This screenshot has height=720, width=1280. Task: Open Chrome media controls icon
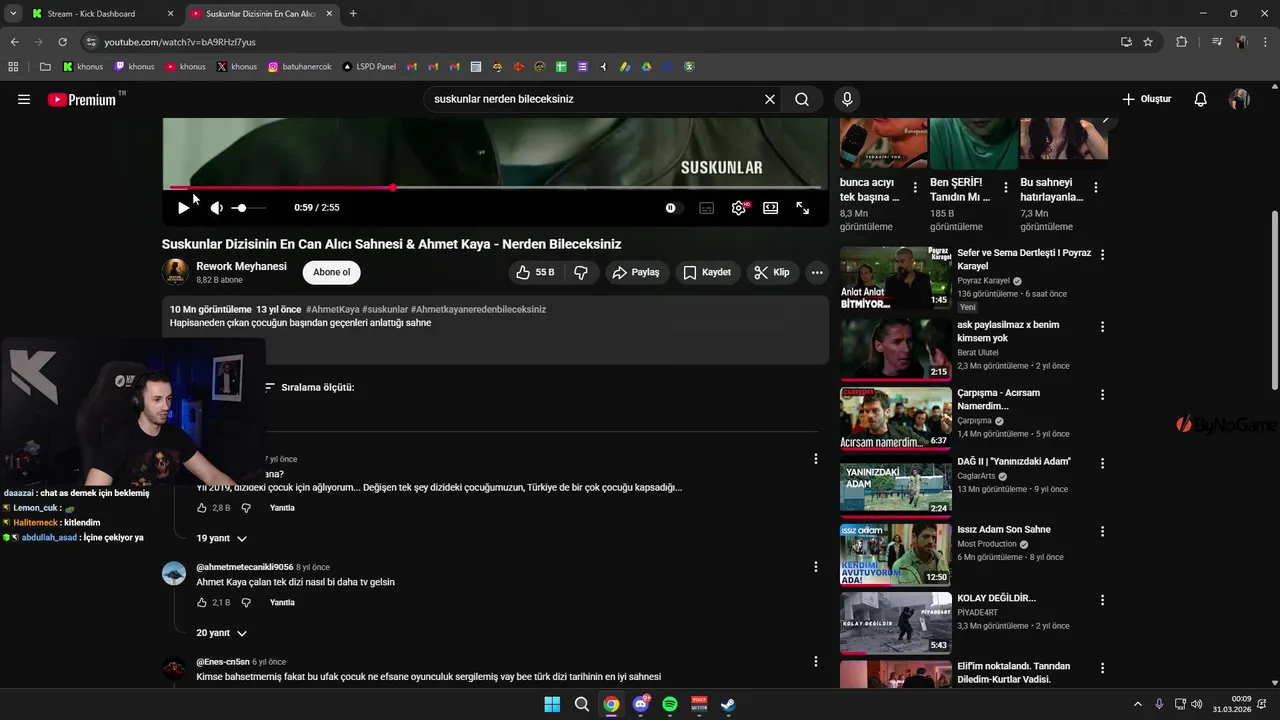point(1217,42)
